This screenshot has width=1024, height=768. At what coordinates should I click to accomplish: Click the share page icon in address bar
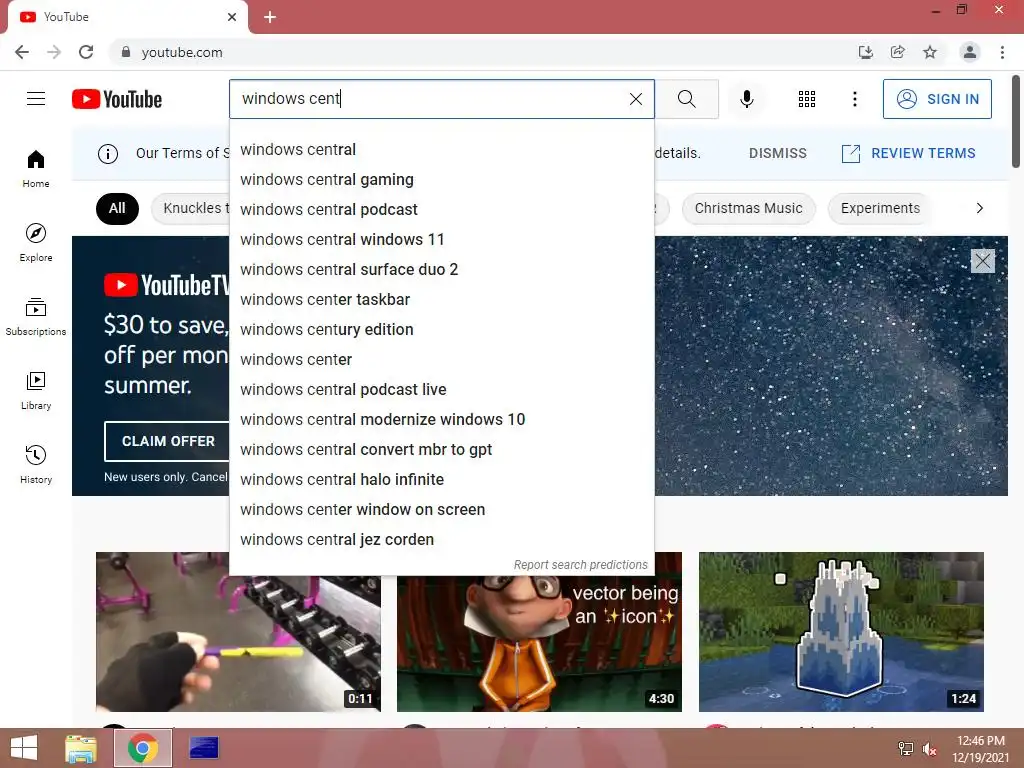click(898, 52)
